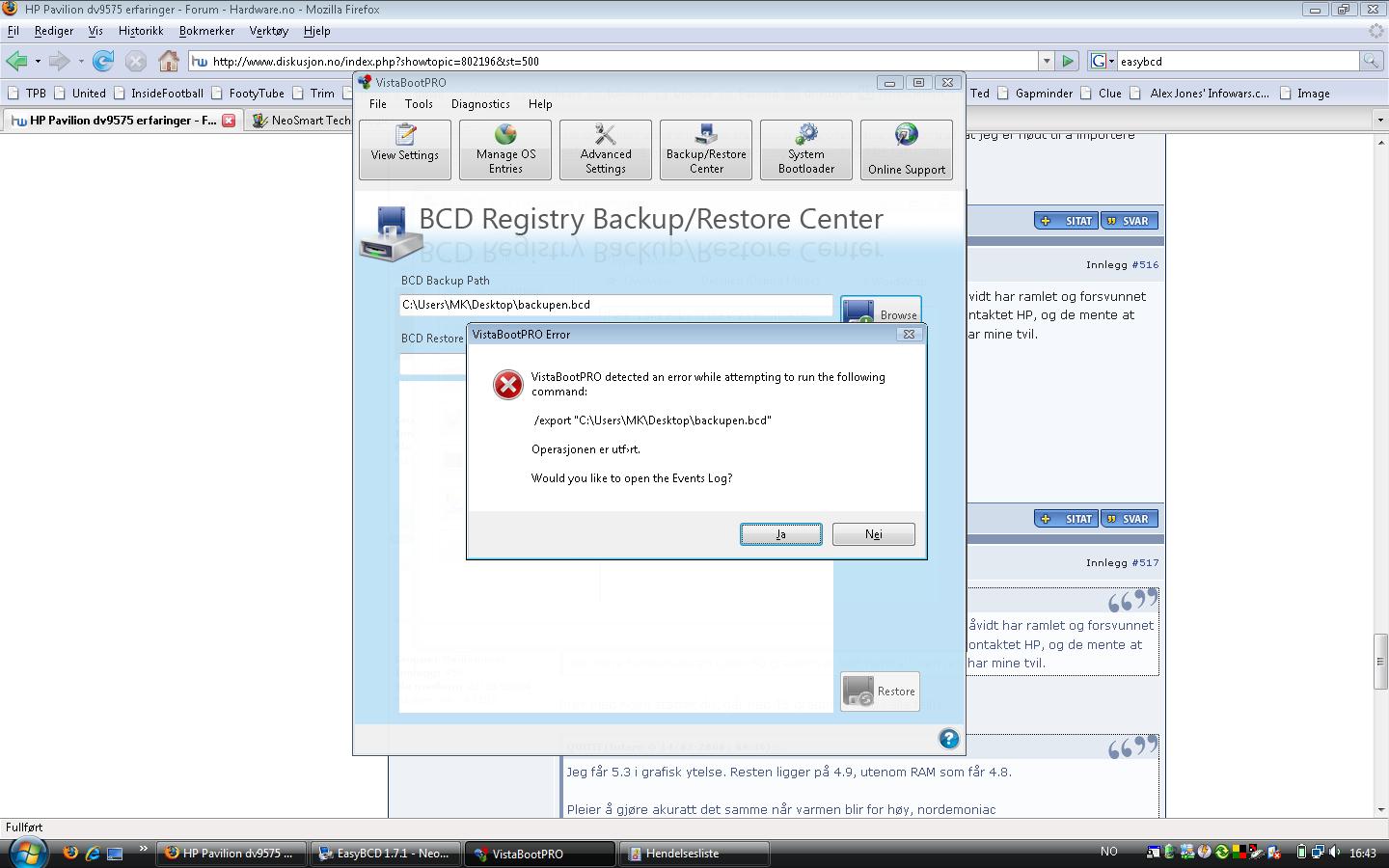Viewport: 1389px width, 868px height.
Task: Switch to EasyBCD 1.7.1 taskbar window
Action: click(x=386, y=854)
